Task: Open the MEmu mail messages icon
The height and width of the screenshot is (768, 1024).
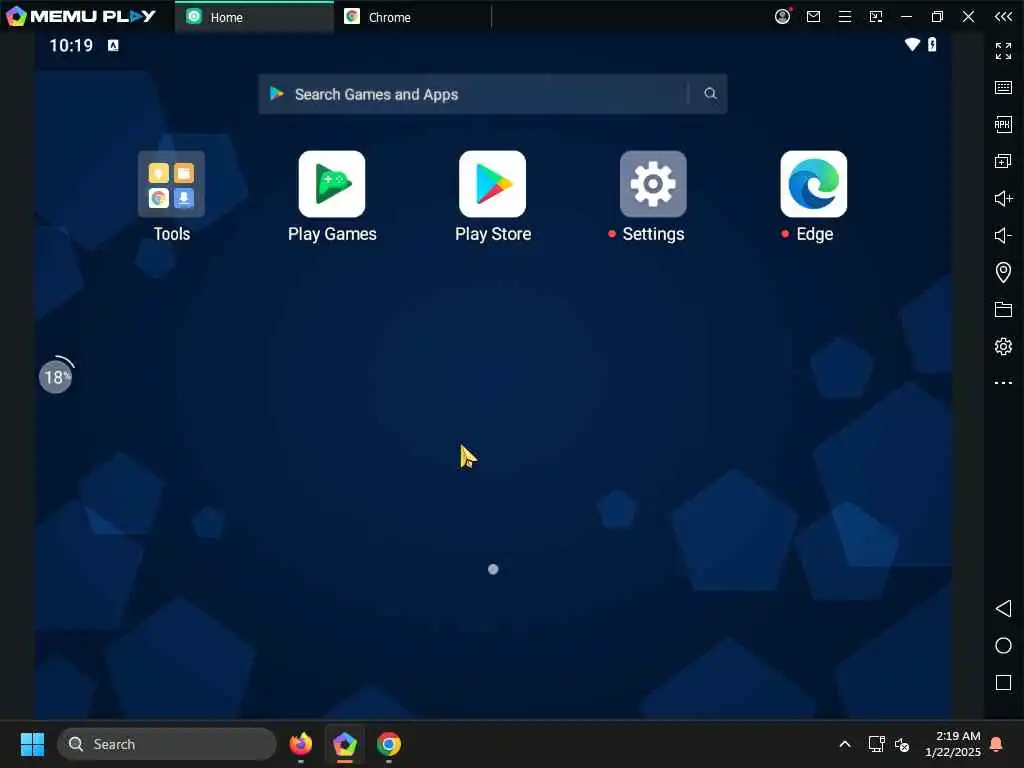Action: point(813,16)
